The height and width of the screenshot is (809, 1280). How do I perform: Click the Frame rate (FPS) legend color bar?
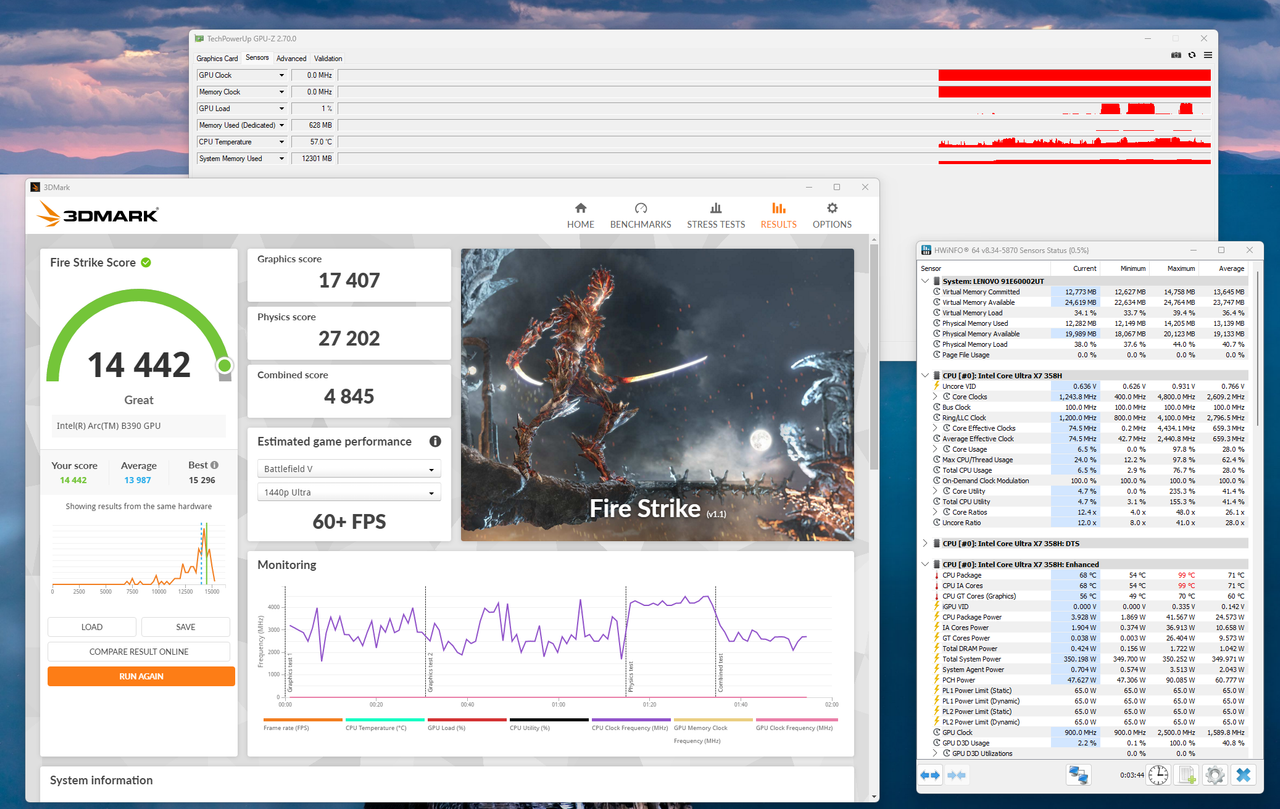coord(303,719)
